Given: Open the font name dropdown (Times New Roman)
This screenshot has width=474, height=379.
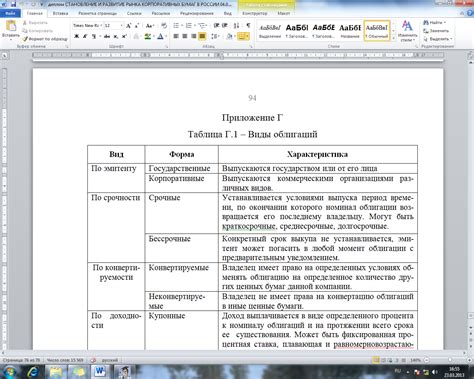Looking at the screenshot, I should click(x=101, y=26).
